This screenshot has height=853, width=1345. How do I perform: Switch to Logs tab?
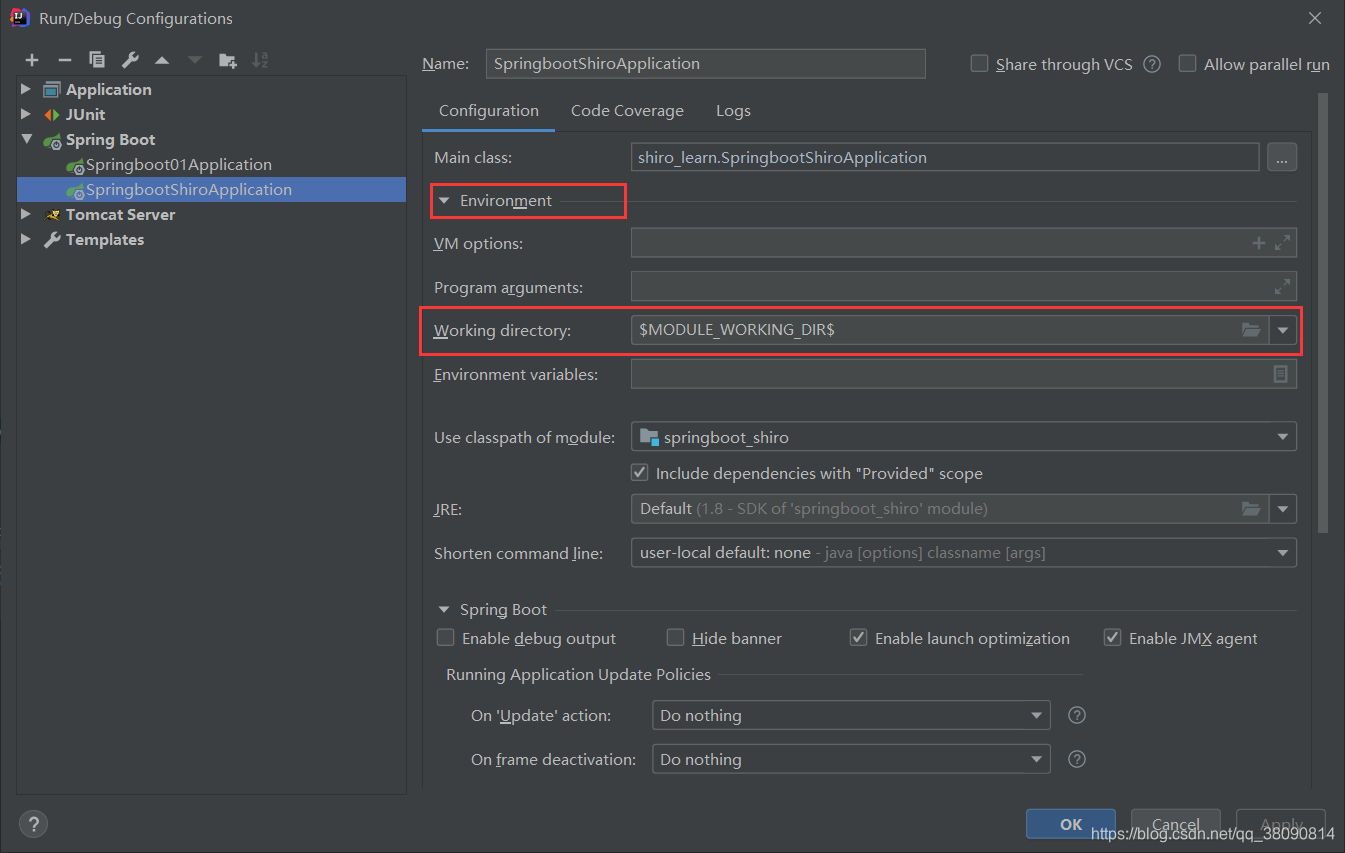tap(733, 111)
